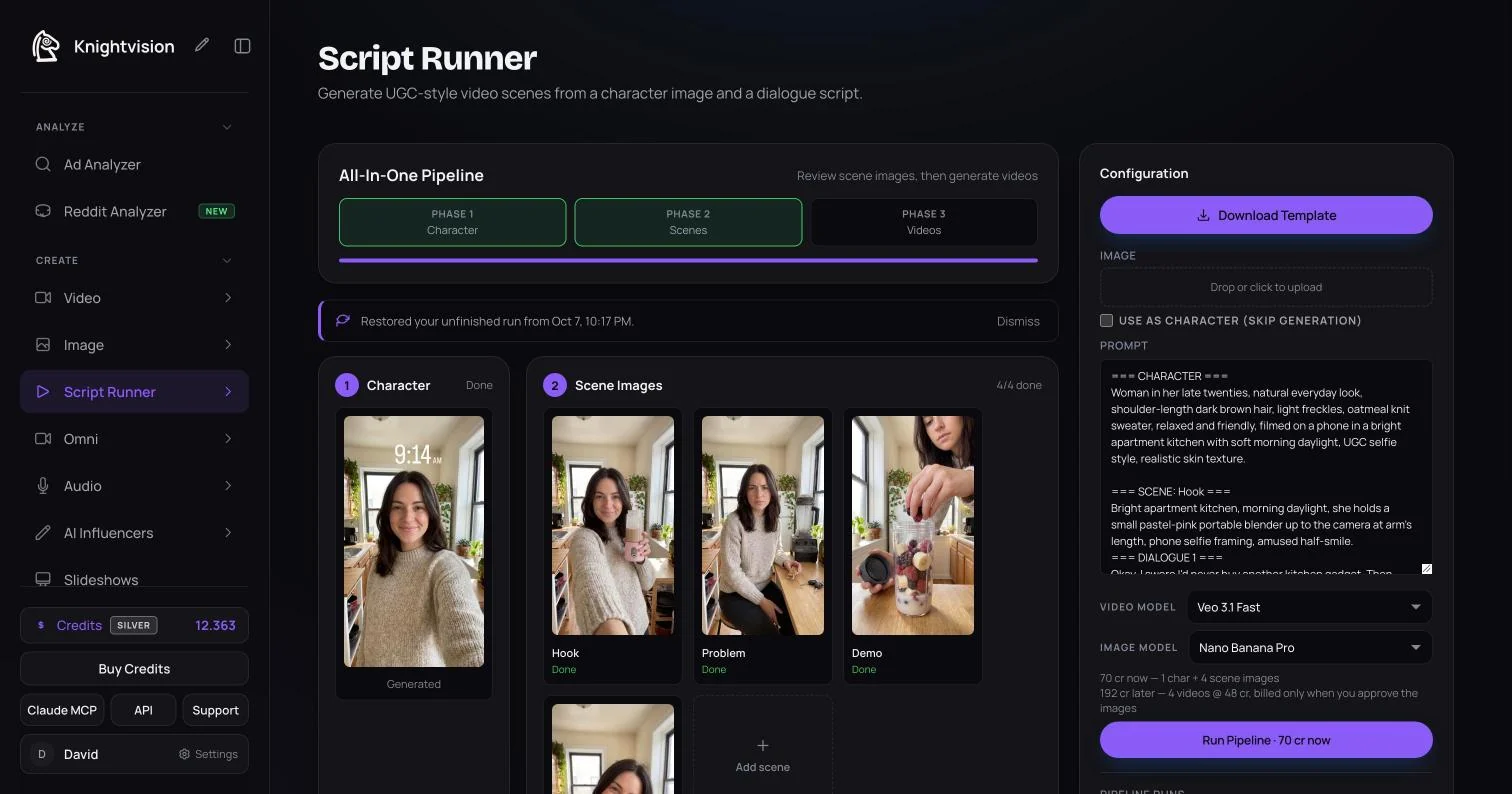Click the pipeline progress bar
This screenshot has height=794, width=1512.
tap(688, 260)
